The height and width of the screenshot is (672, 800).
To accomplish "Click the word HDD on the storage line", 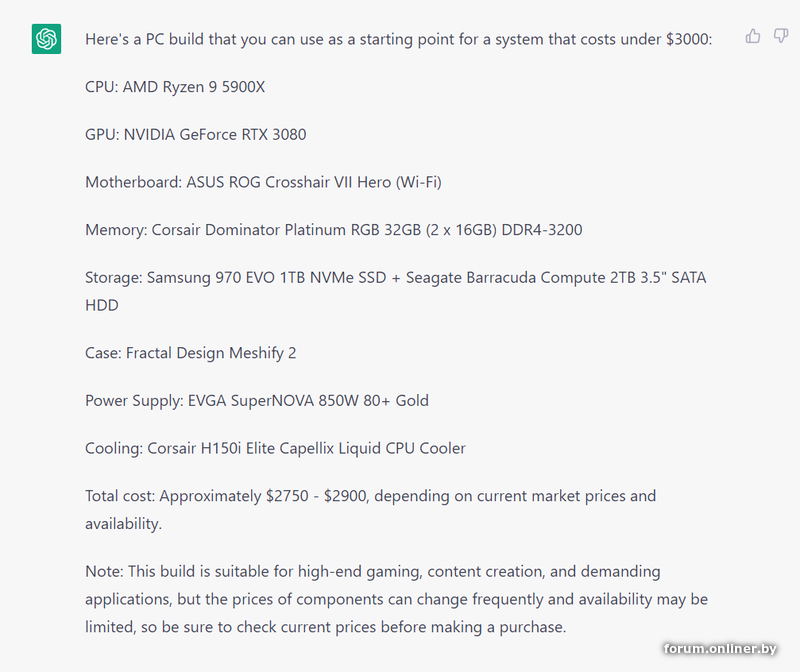I will pyautogui.click(x=102, y=305).
